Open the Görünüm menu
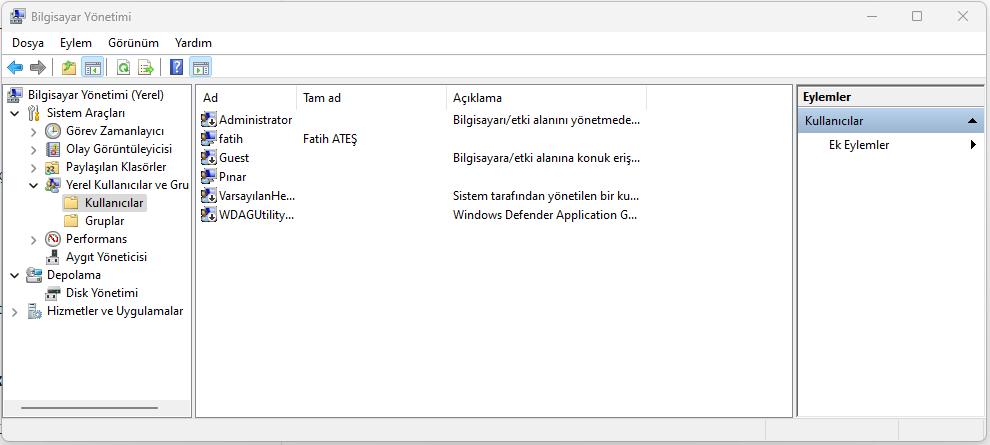This screenshot has width=990, height=445. pos(133,43)
